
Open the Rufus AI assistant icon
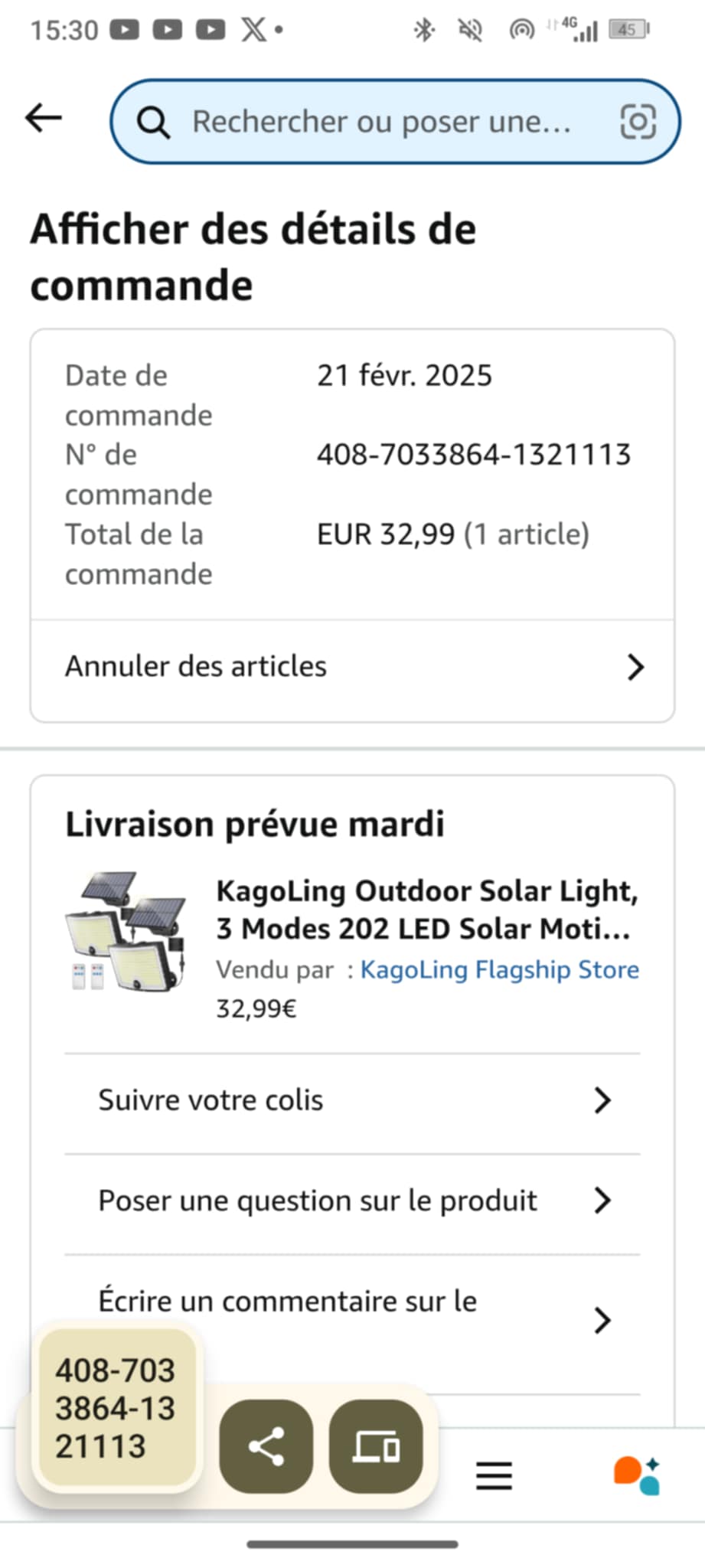pos(636,1475)
